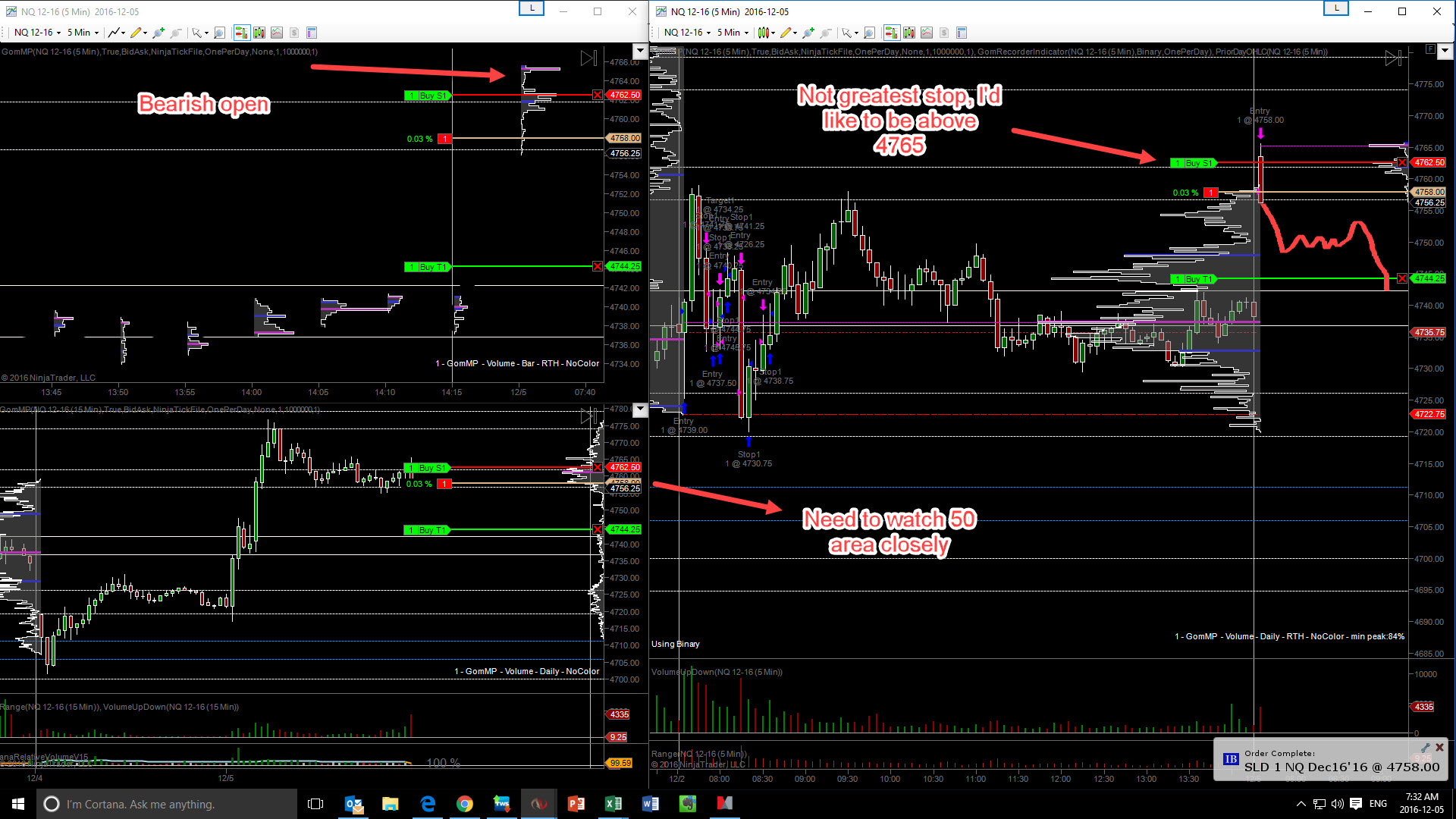Switch to NinjaTrader on the taskbar

point(539,804)
